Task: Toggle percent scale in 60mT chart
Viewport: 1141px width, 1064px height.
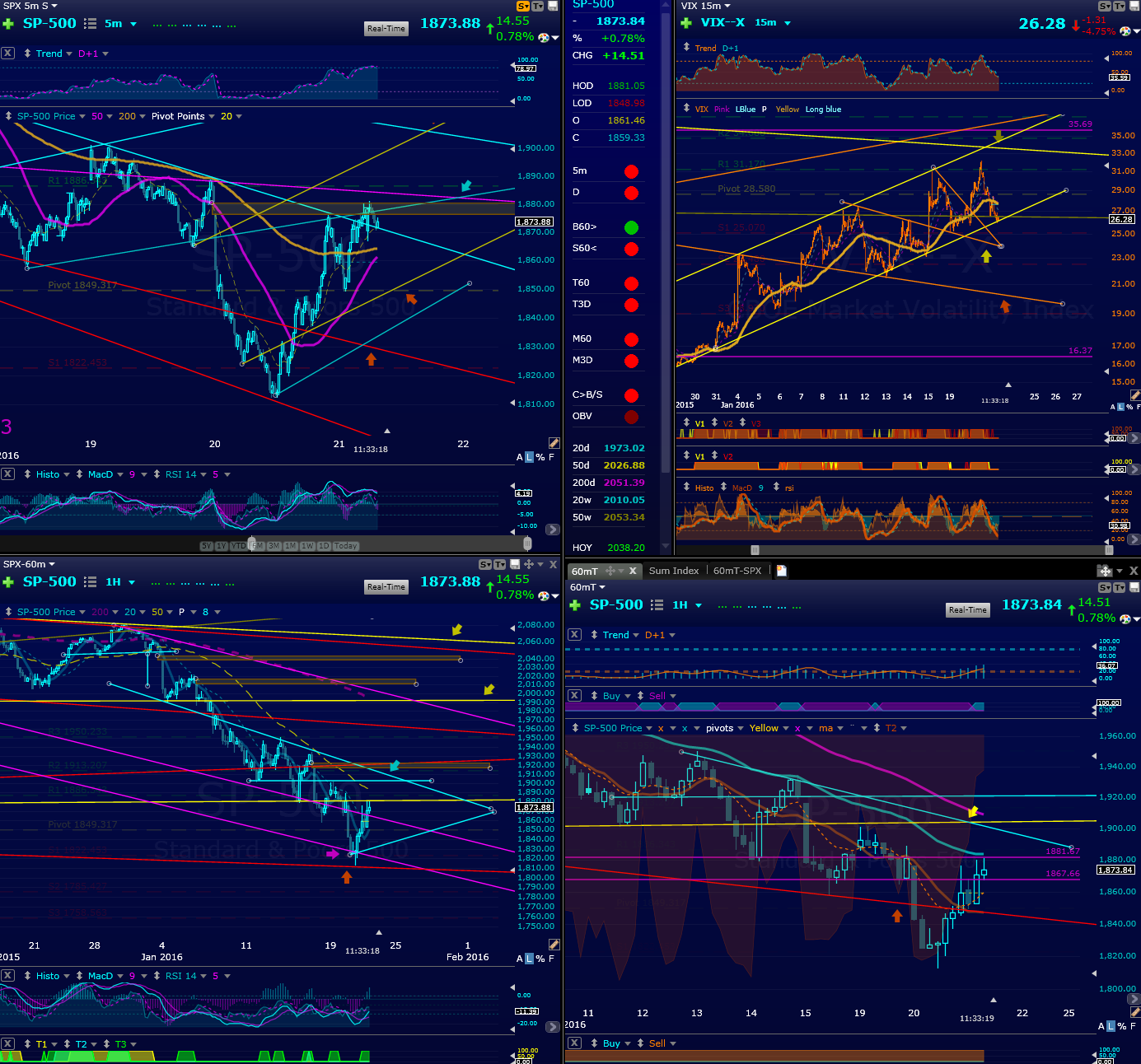Action: [1122, 1026]
